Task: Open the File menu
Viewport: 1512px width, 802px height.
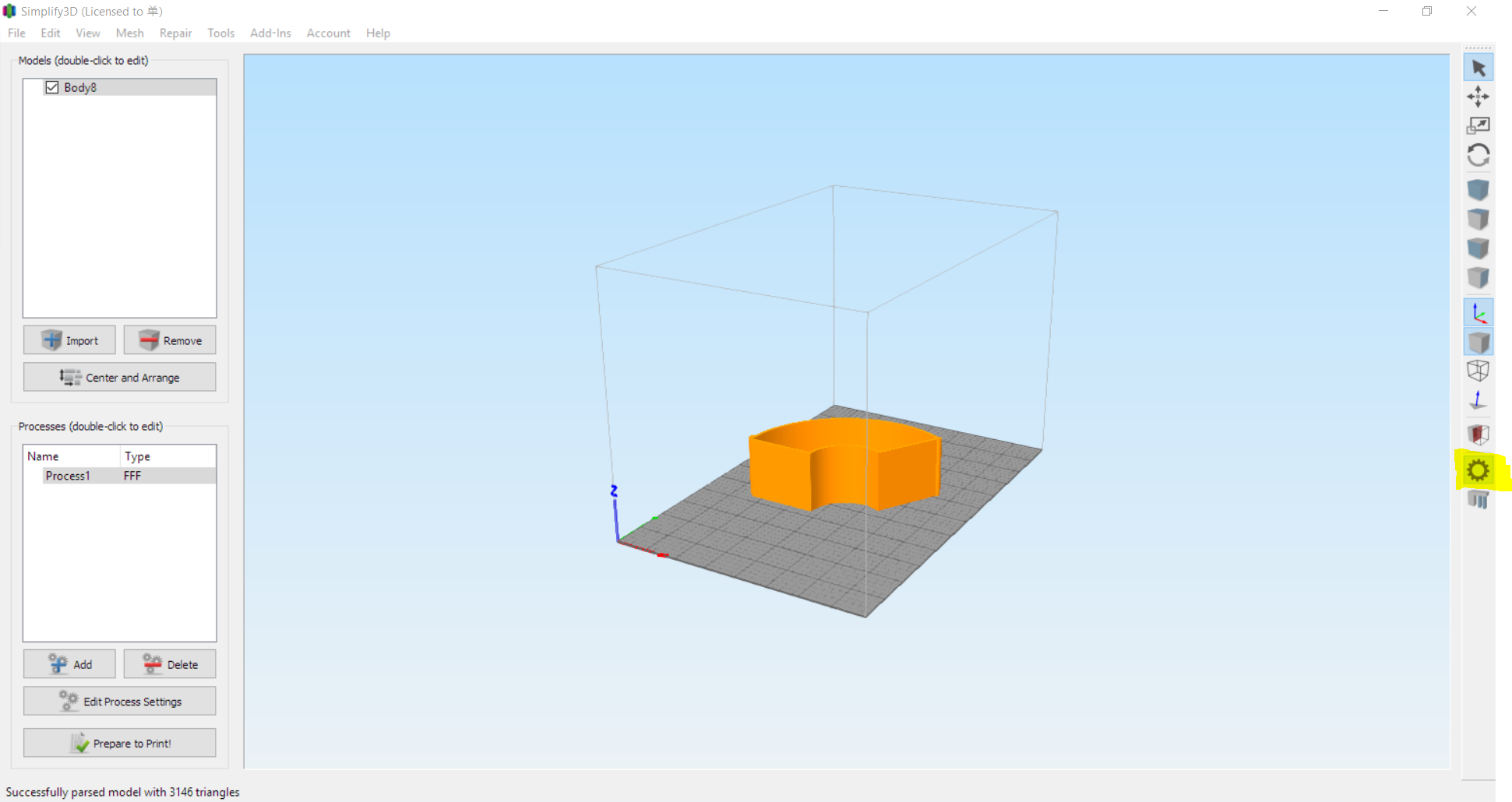Action: point(16,33)
